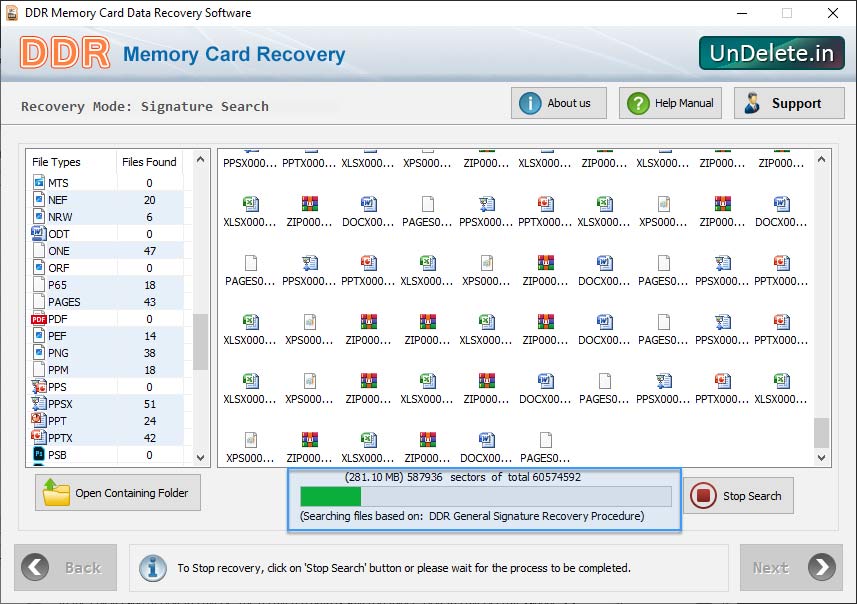Select the PNG image icon

(x=39, y=353)
